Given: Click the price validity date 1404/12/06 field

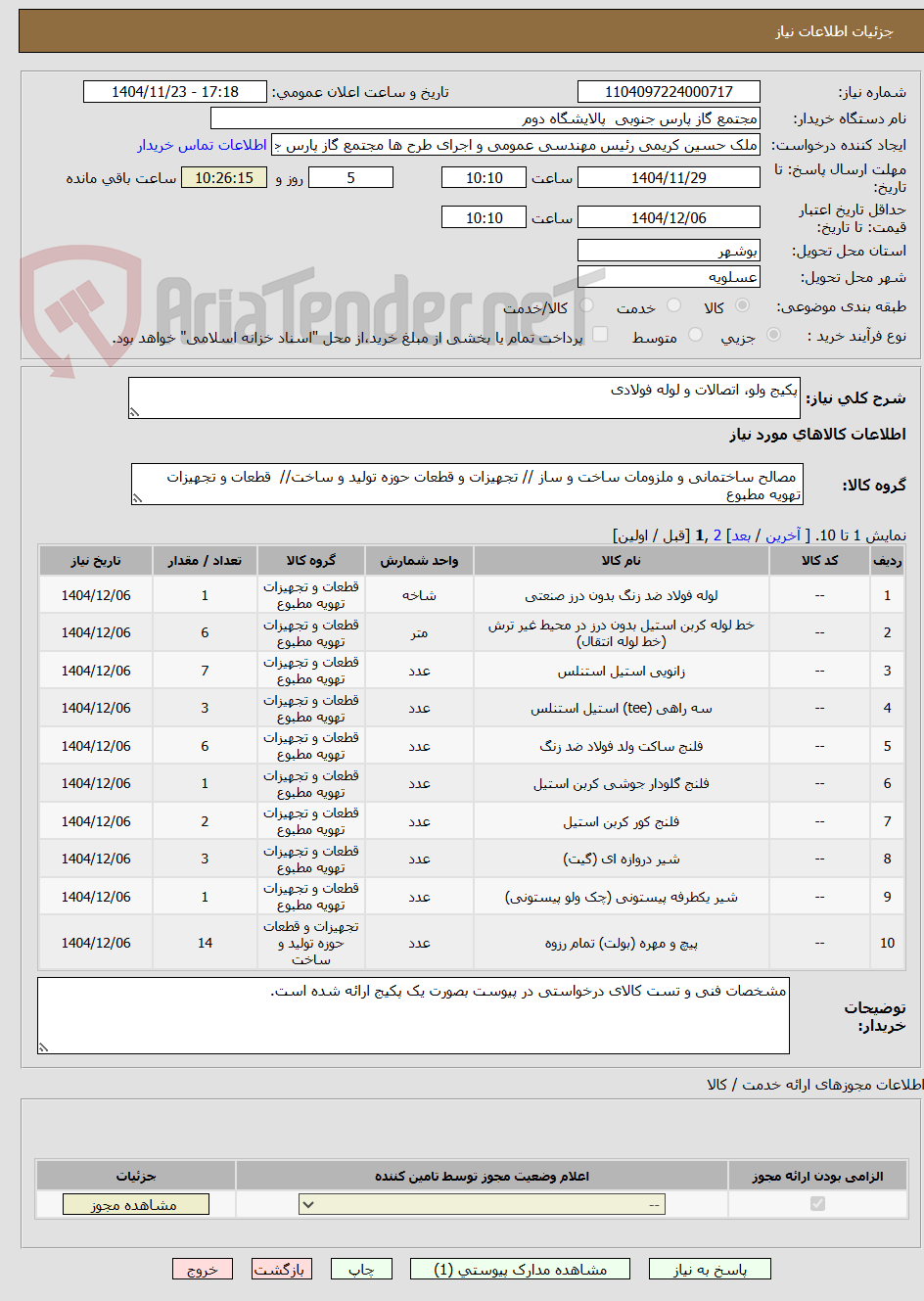Looking at the screenshot, I should coord(669,217).
